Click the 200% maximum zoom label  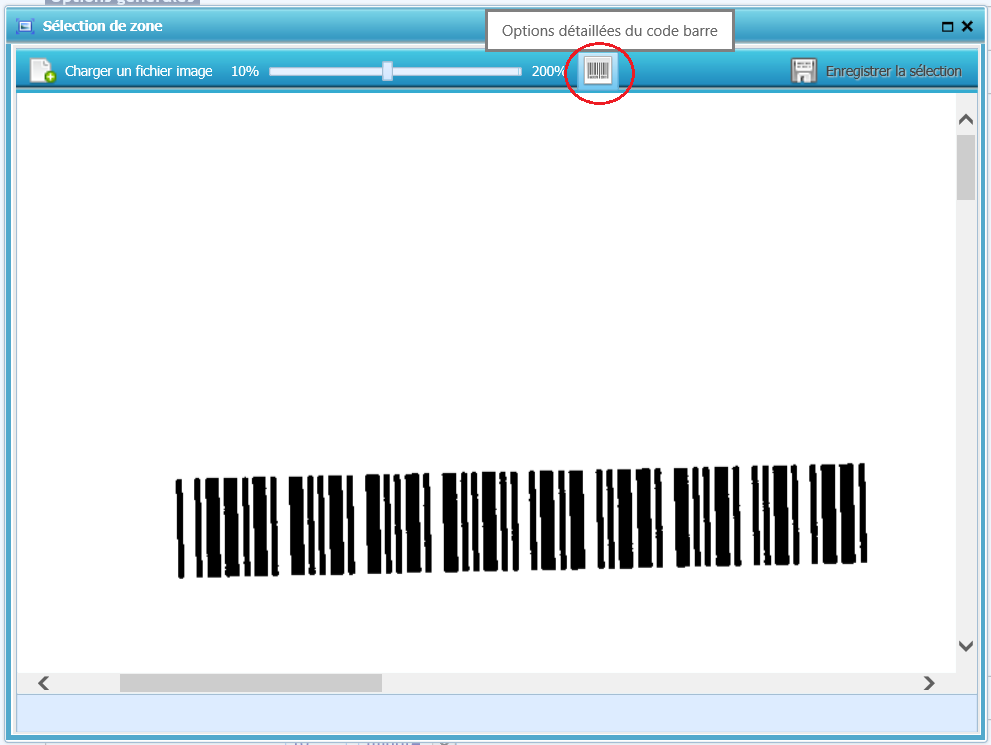click(548, 71)
